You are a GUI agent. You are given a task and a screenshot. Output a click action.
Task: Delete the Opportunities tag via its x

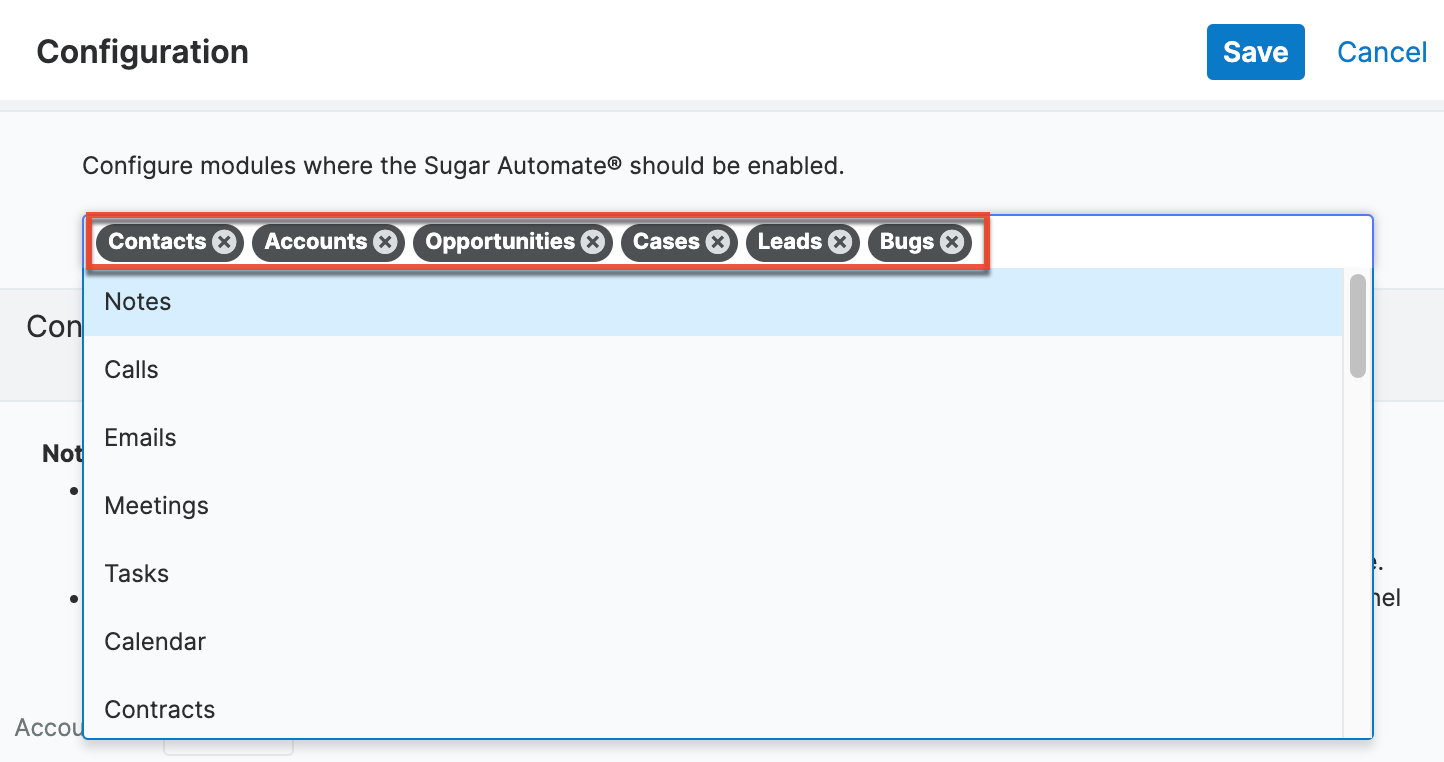593,242
